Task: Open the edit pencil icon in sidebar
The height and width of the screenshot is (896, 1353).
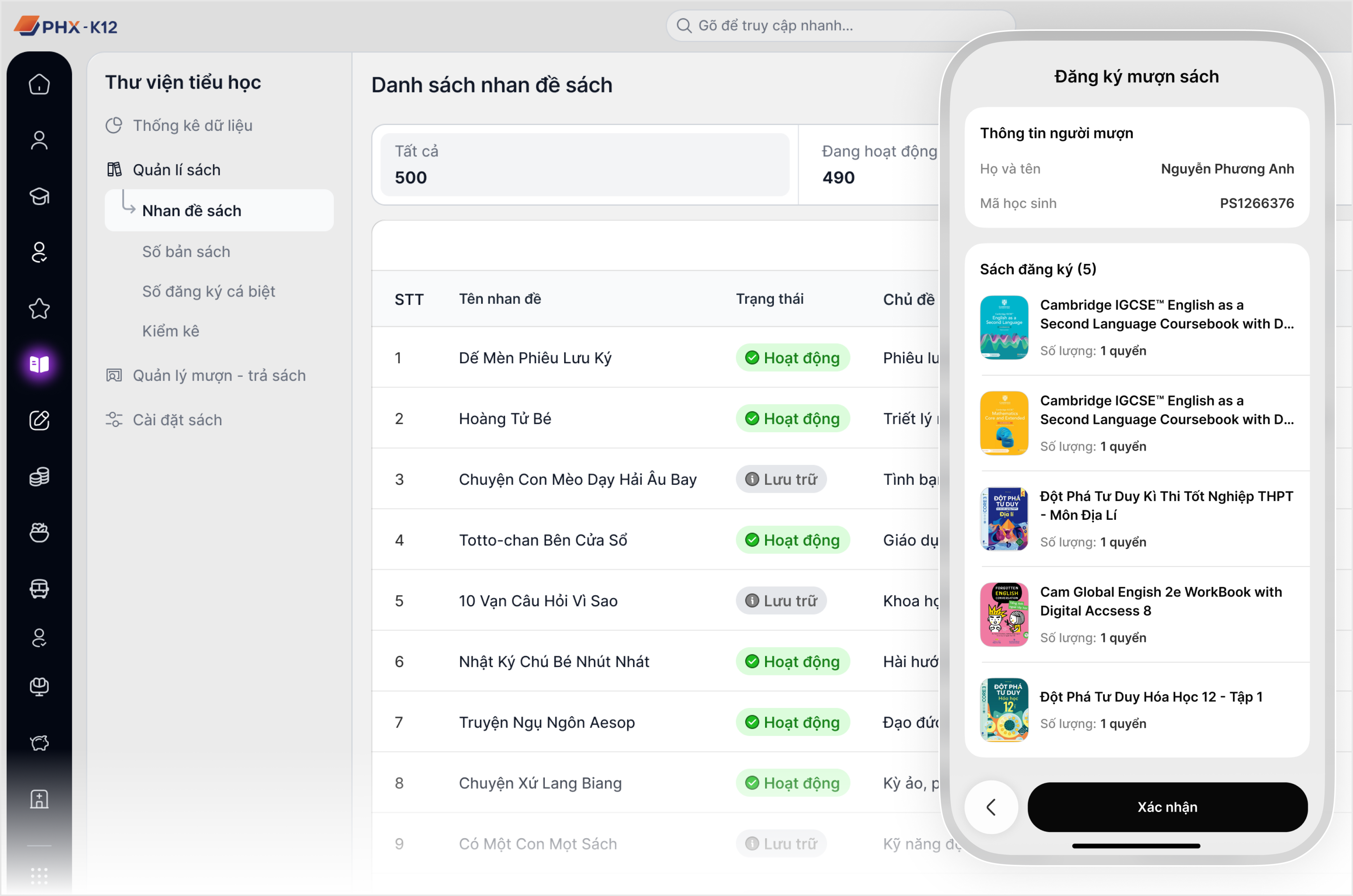Action: tap(39, 420)
